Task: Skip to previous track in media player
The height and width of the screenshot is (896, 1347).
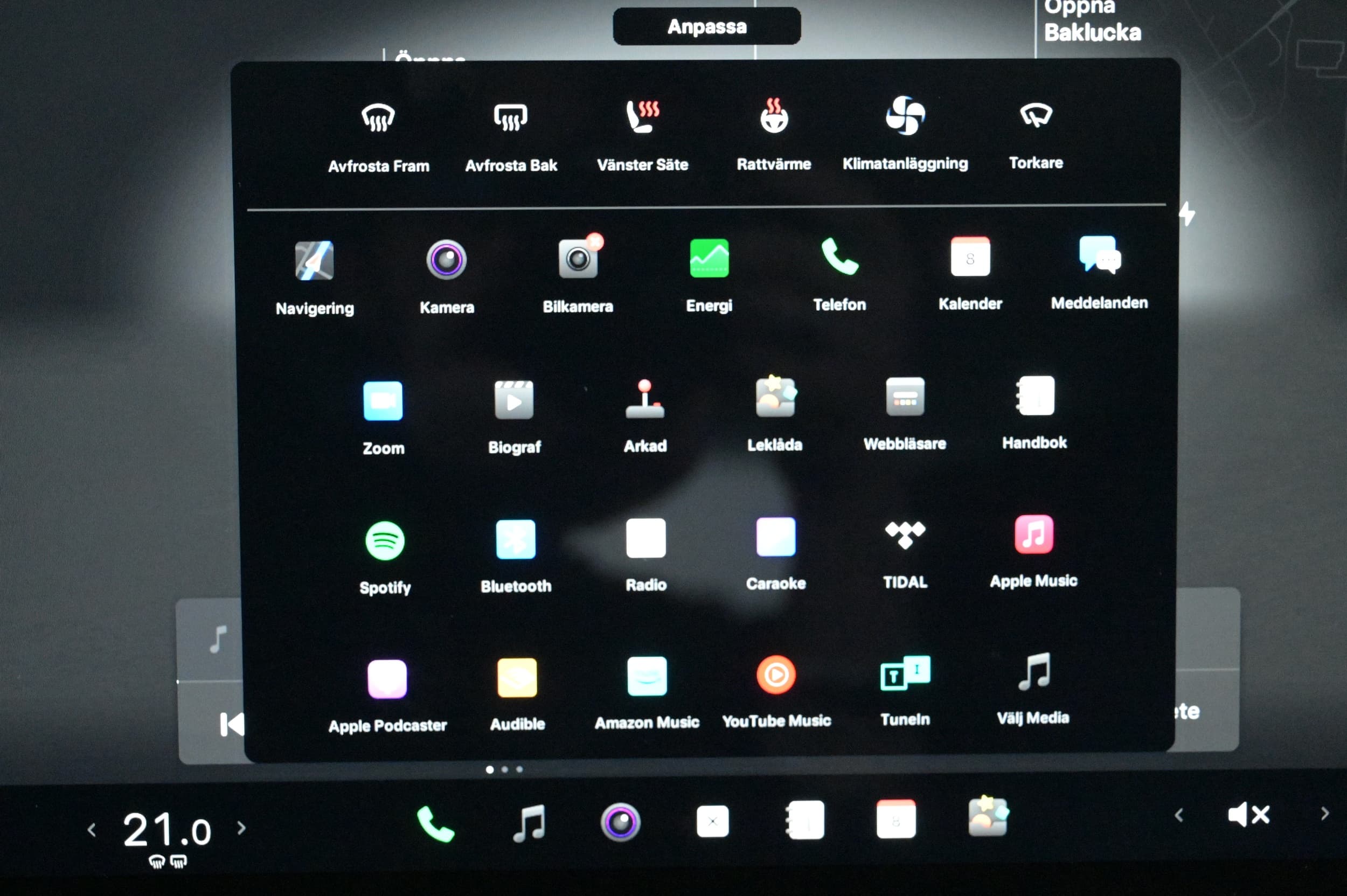Action: [232, 725]
